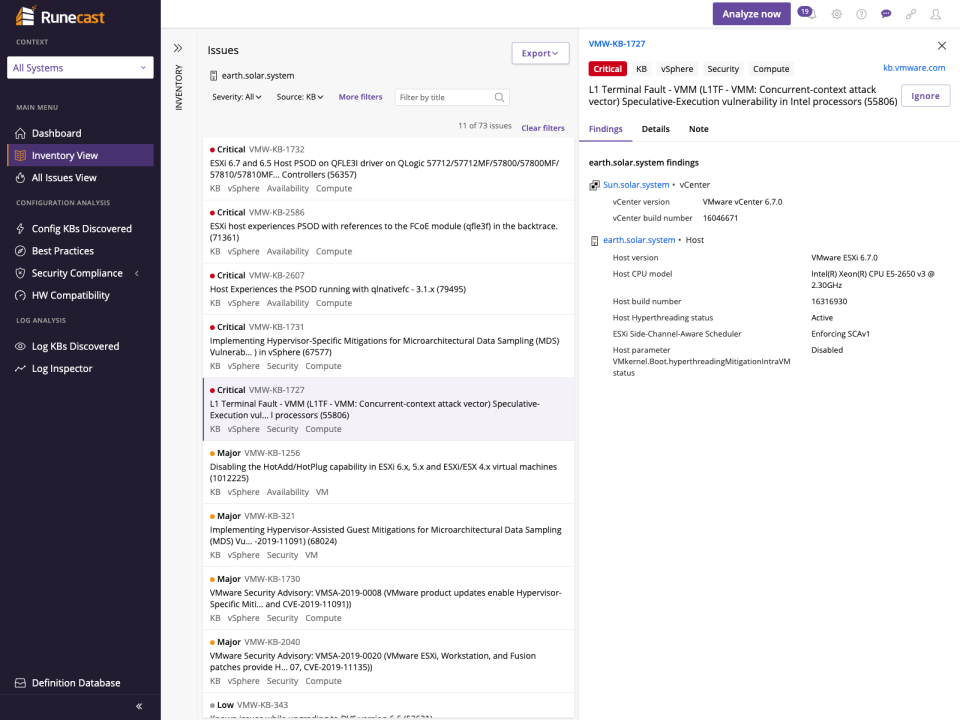Image resolution: width=960 pixels, height=720 pixels.
Task: Open the Export dropdown button
Action: click(540, 53)
